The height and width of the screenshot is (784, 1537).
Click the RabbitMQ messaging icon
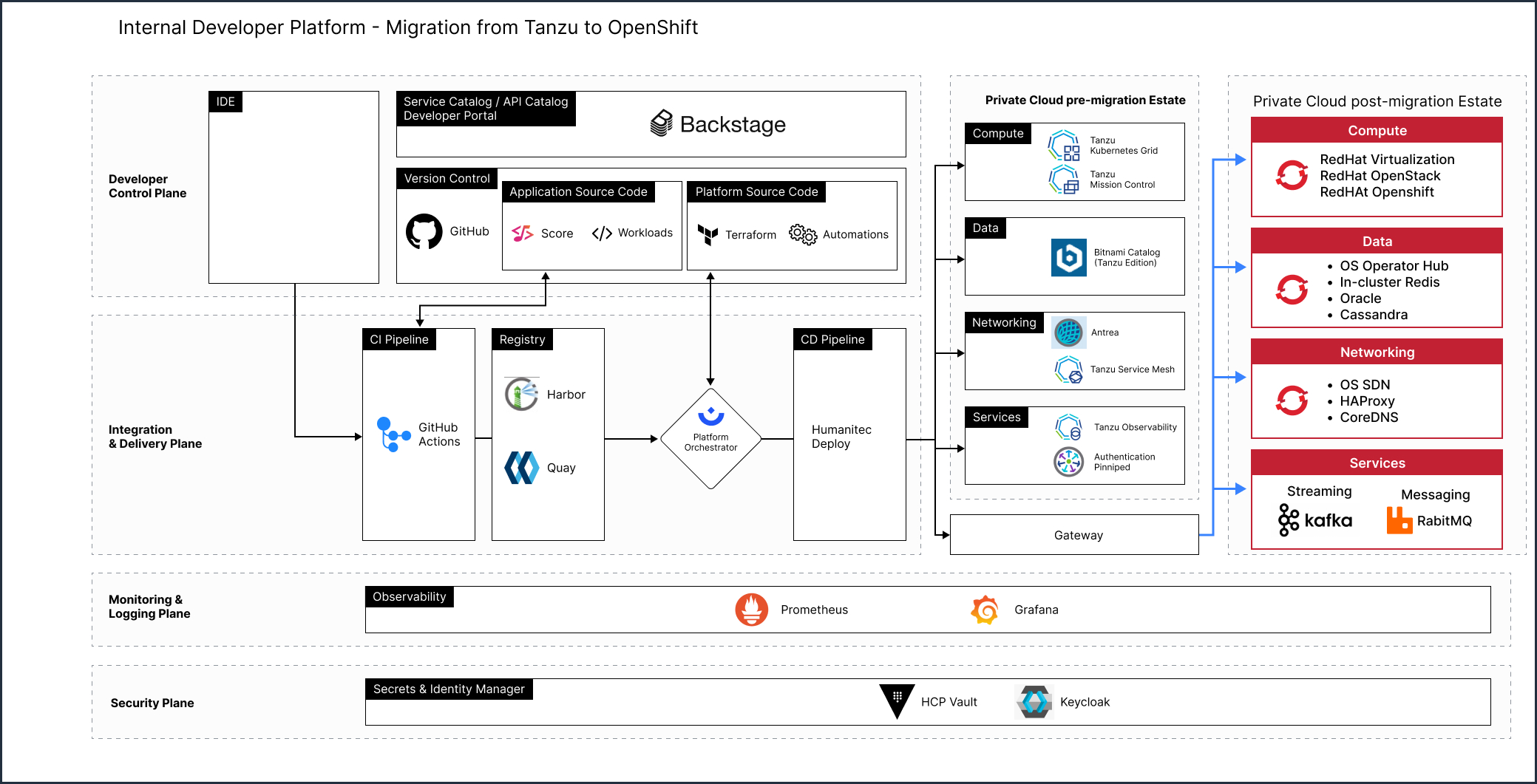(1399, 520)
